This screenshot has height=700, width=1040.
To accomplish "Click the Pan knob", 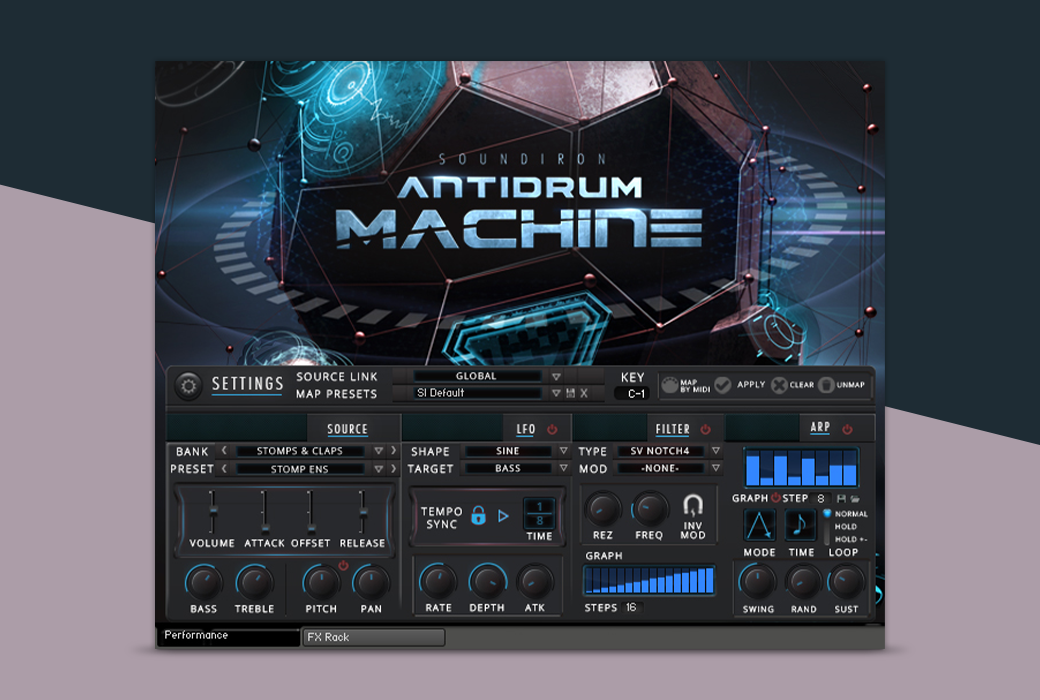I will (371, 583).
